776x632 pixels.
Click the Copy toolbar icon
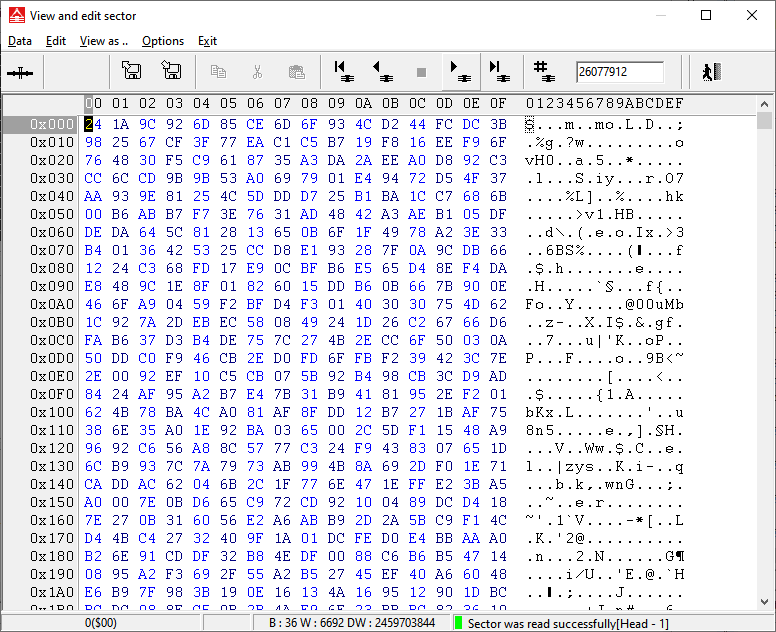click(218, 72)
